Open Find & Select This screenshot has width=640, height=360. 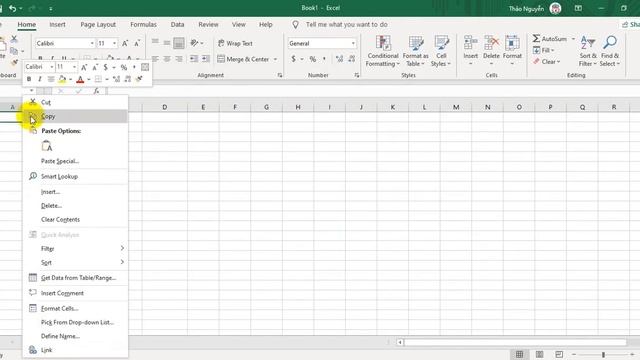pyautogui.click(x=610, y=51)
